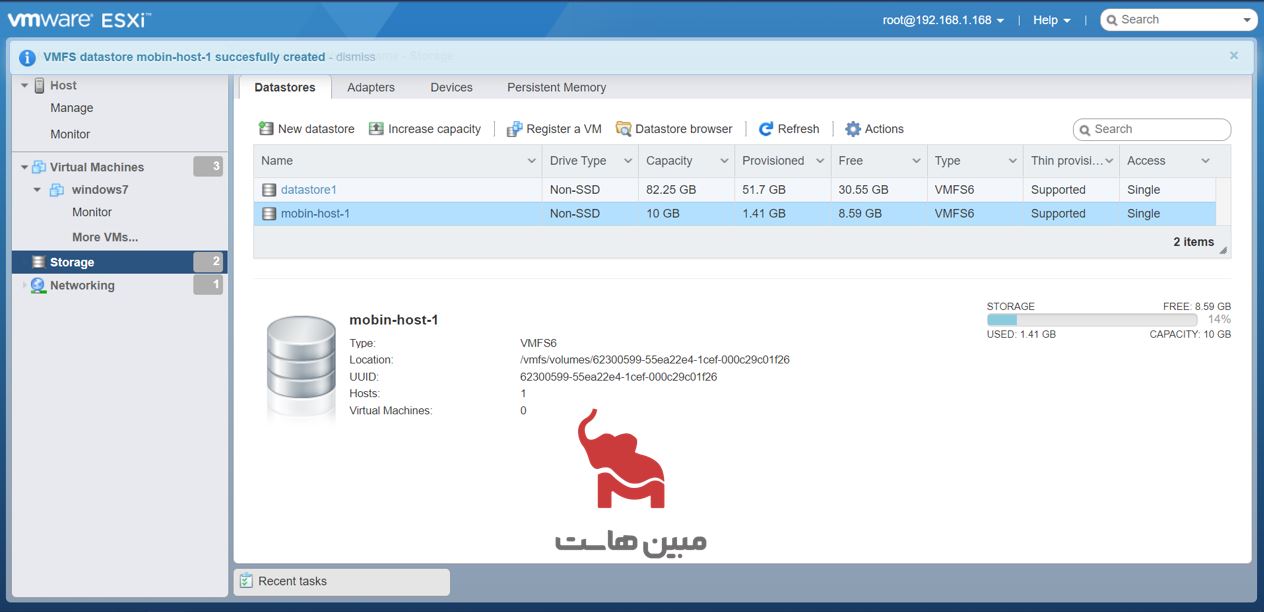Collapse the Host tree node
The width and height of the screenshot is (1264, 612).
click(x=24, y=86)
